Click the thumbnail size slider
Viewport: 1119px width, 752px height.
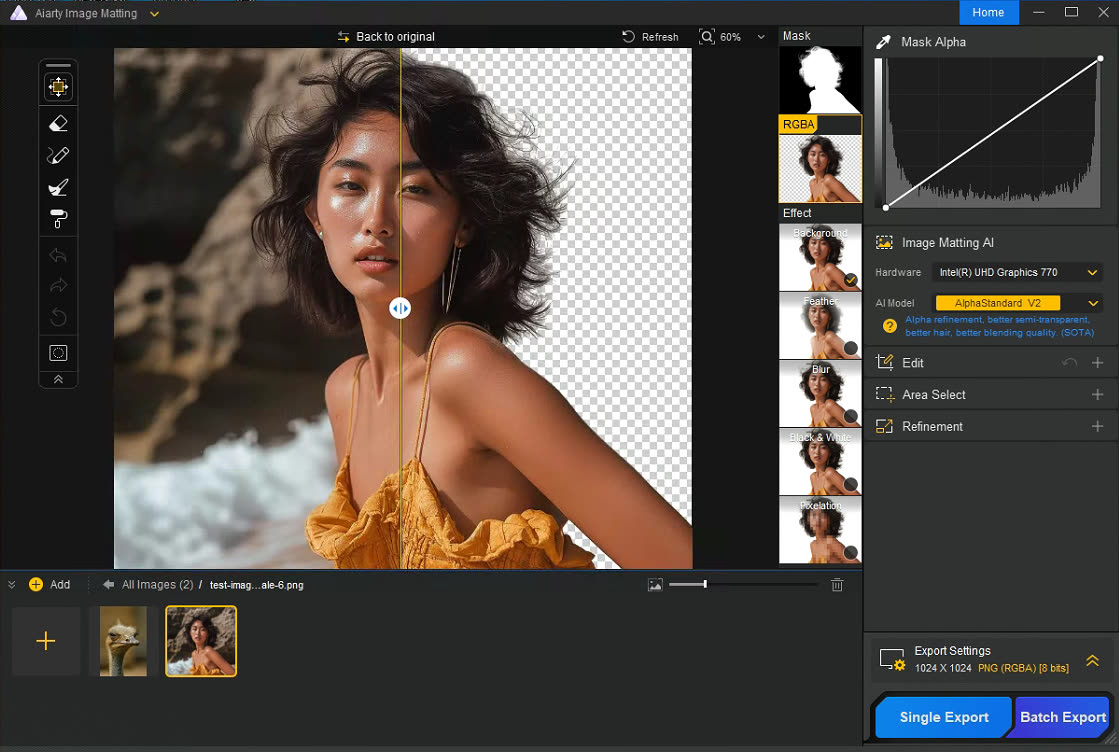pyautogui.click(x=705, y=584)
